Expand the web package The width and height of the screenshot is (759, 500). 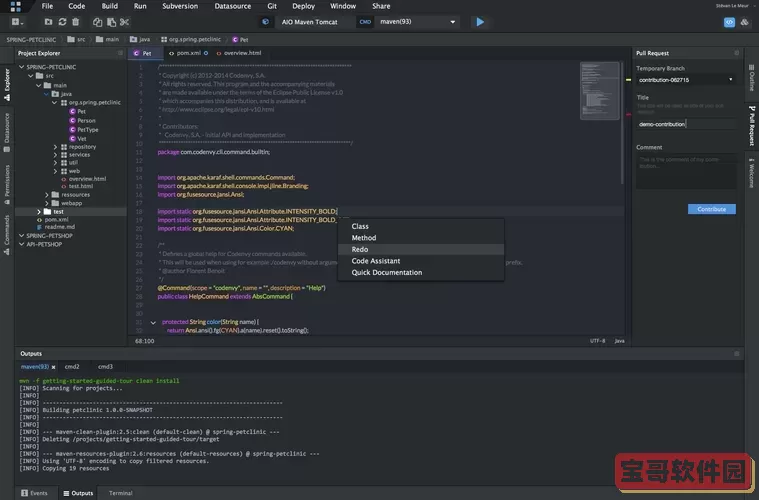coord(55,171)
